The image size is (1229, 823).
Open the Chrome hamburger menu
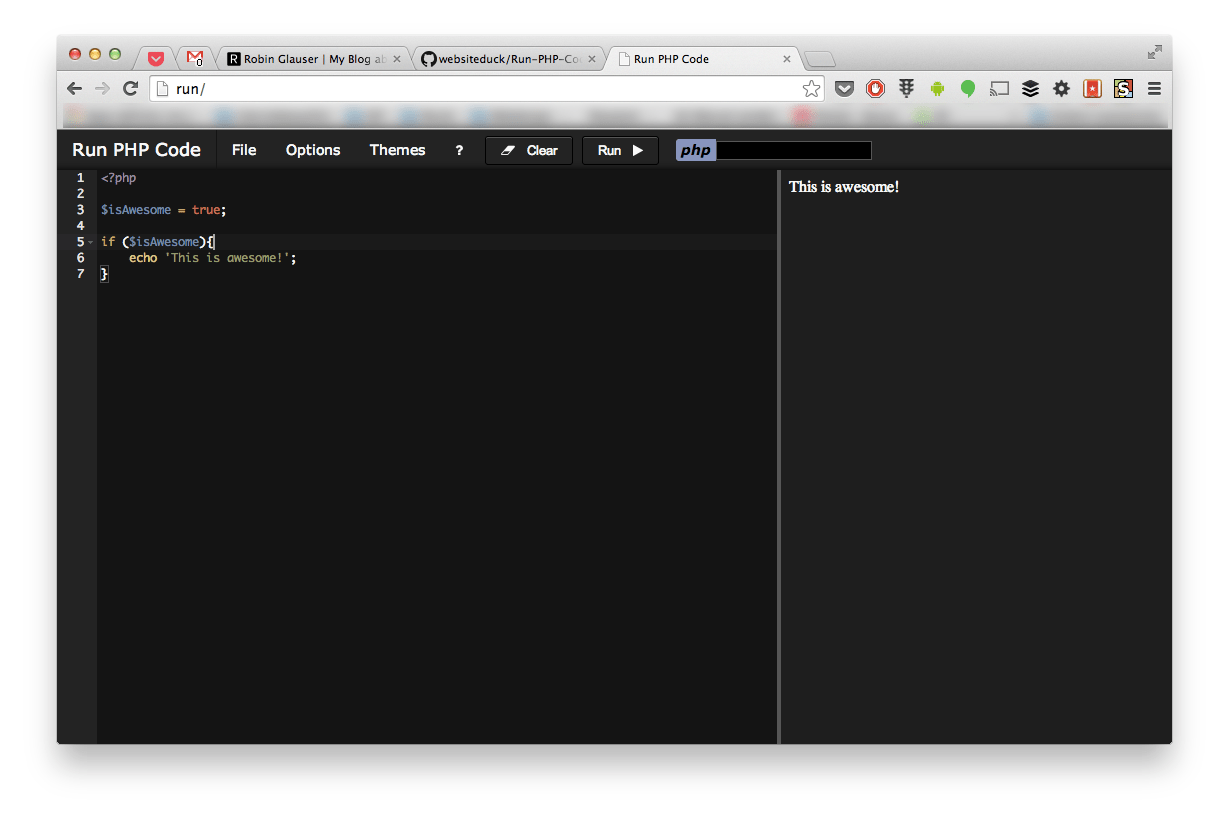click(1154, 88)
